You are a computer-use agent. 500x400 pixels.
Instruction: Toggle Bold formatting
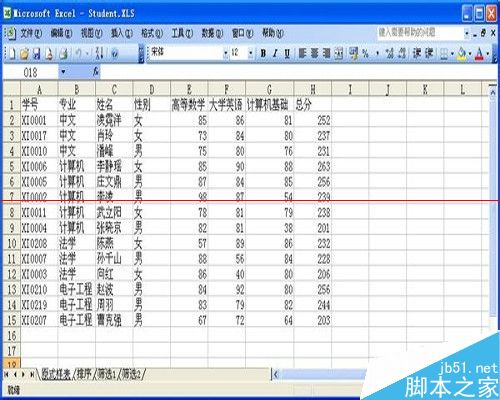[263, 53]
